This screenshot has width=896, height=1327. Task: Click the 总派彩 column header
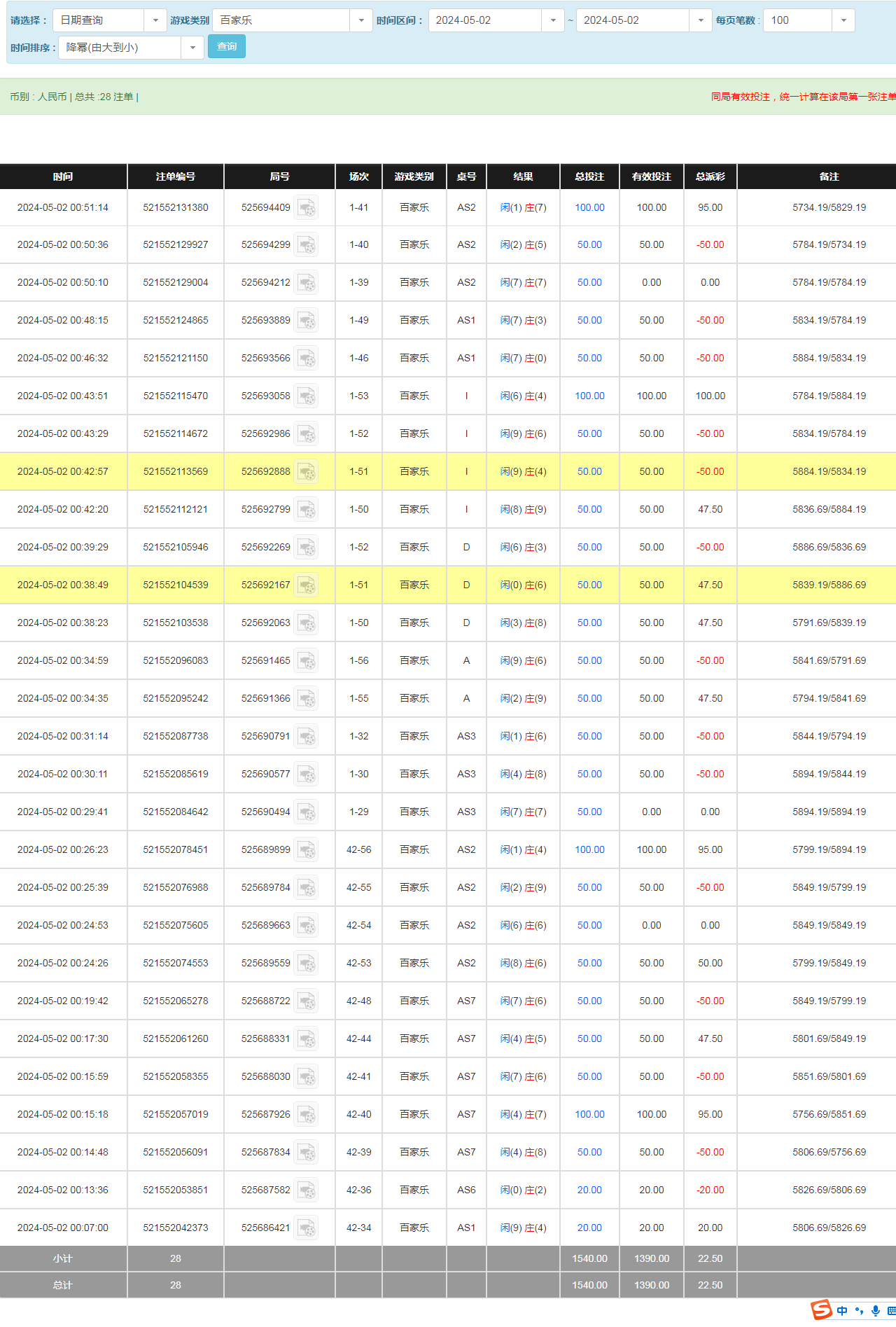tap(710, 176)
